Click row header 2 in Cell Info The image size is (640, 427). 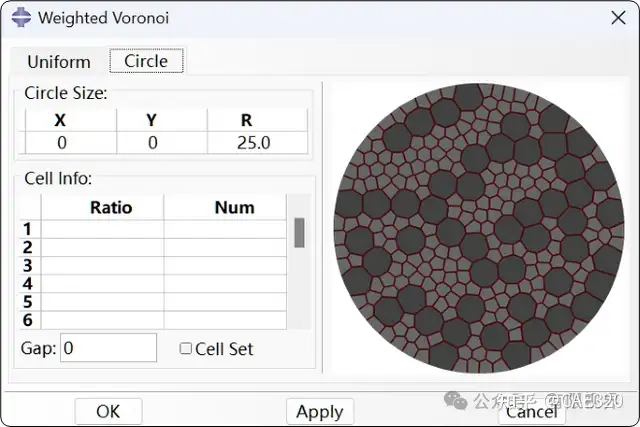pyautogui.click(x=30, y=247)
